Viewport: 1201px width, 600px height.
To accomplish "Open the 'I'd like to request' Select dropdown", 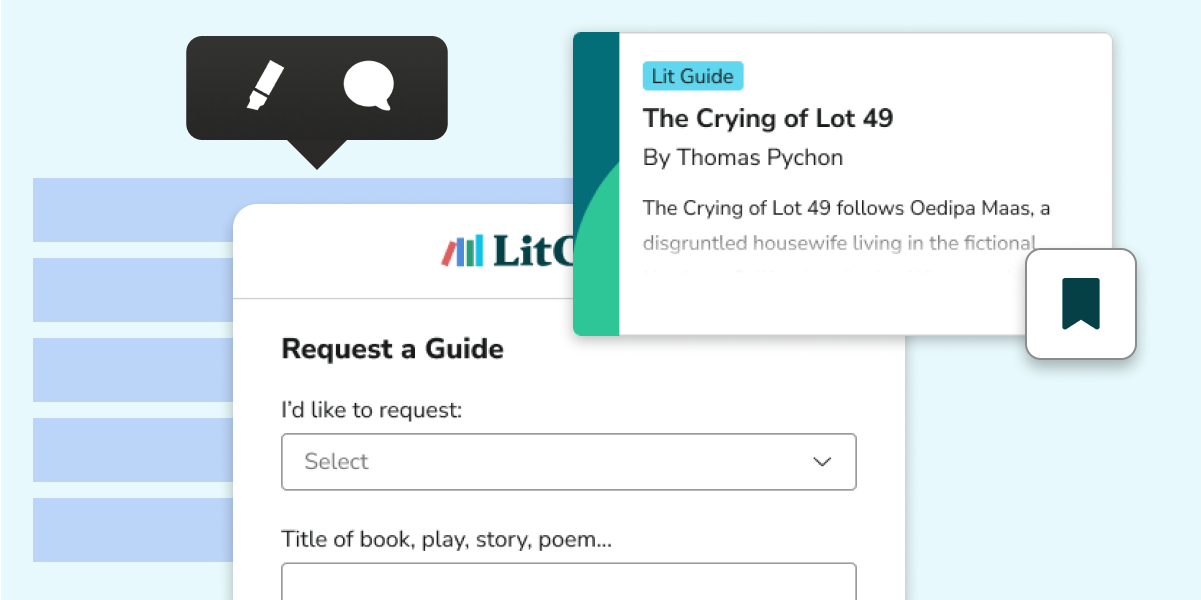I will pos(568,462).
